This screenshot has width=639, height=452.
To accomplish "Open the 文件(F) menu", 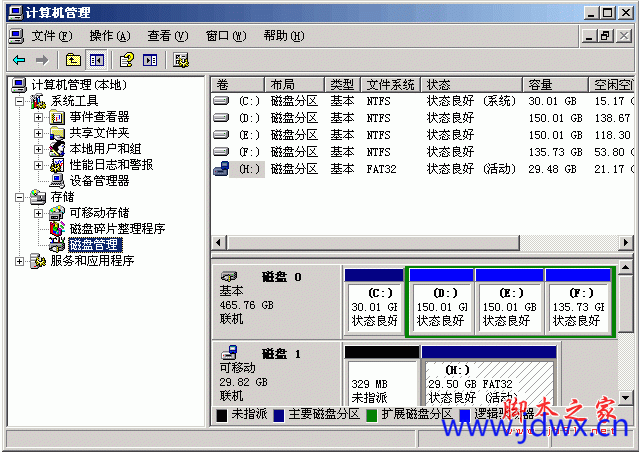I will 52,36.
